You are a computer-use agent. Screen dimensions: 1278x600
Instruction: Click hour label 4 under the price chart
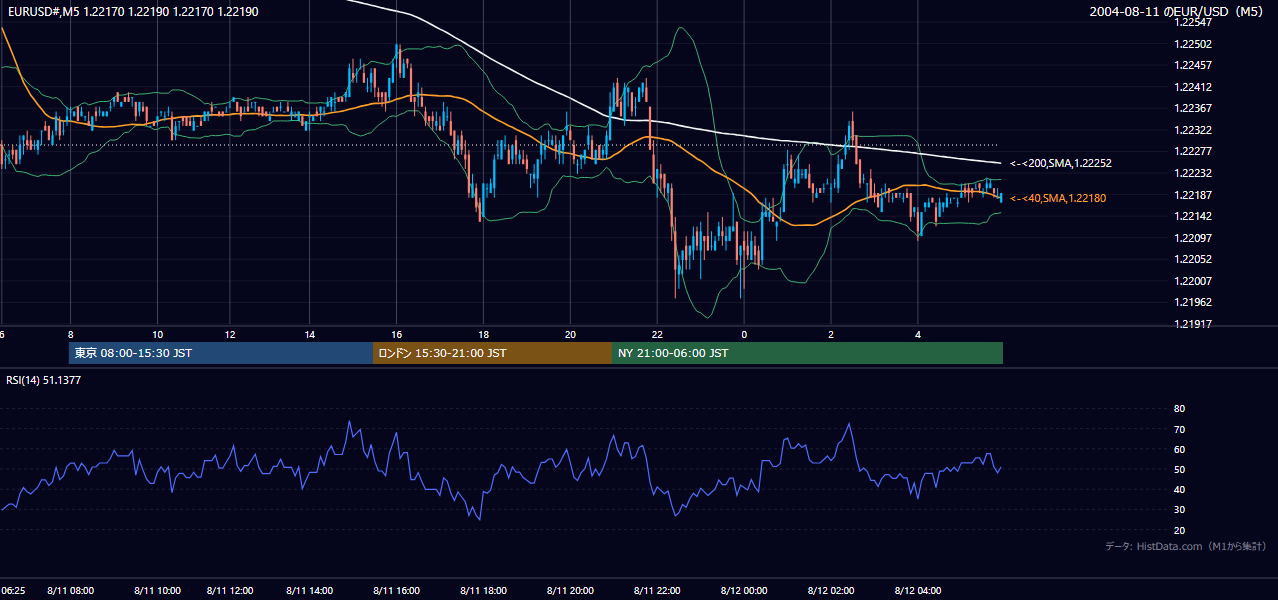918,334
